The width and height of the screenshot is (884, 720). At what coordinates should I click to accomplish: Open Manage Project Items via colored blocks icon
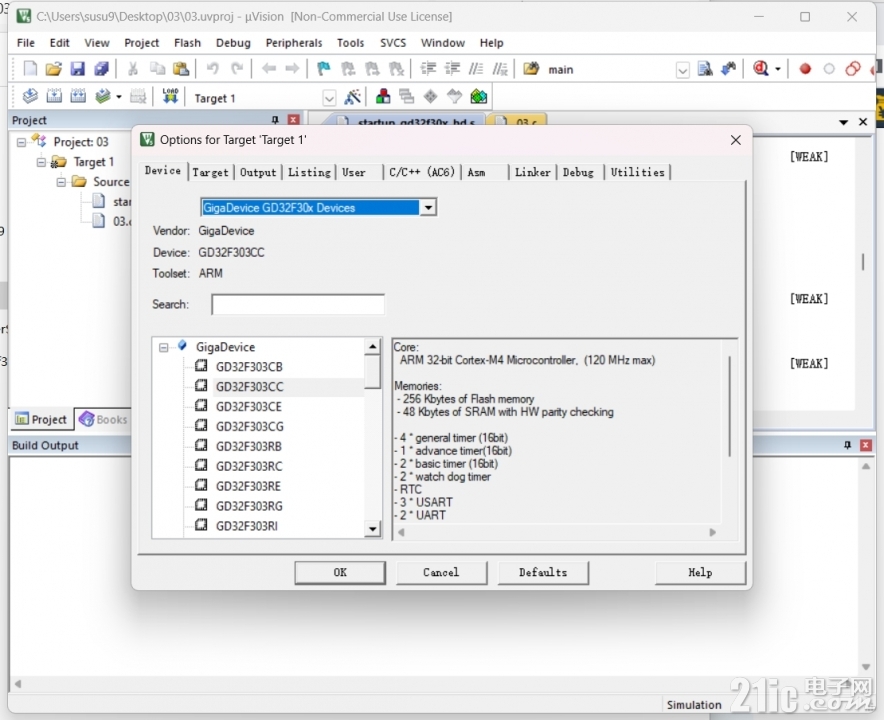(x=383, y=96)
